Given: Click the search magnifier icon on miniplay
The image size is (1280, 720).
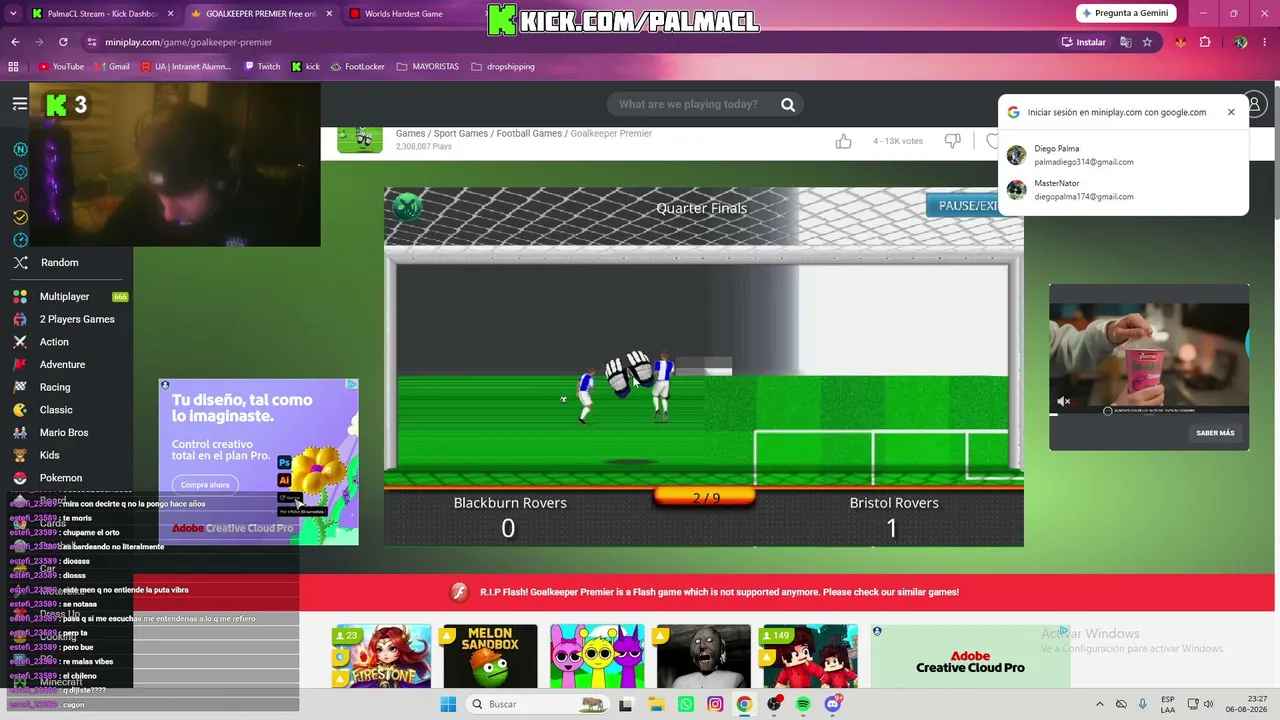Looking at the screenshot, I should click(788, 104).
